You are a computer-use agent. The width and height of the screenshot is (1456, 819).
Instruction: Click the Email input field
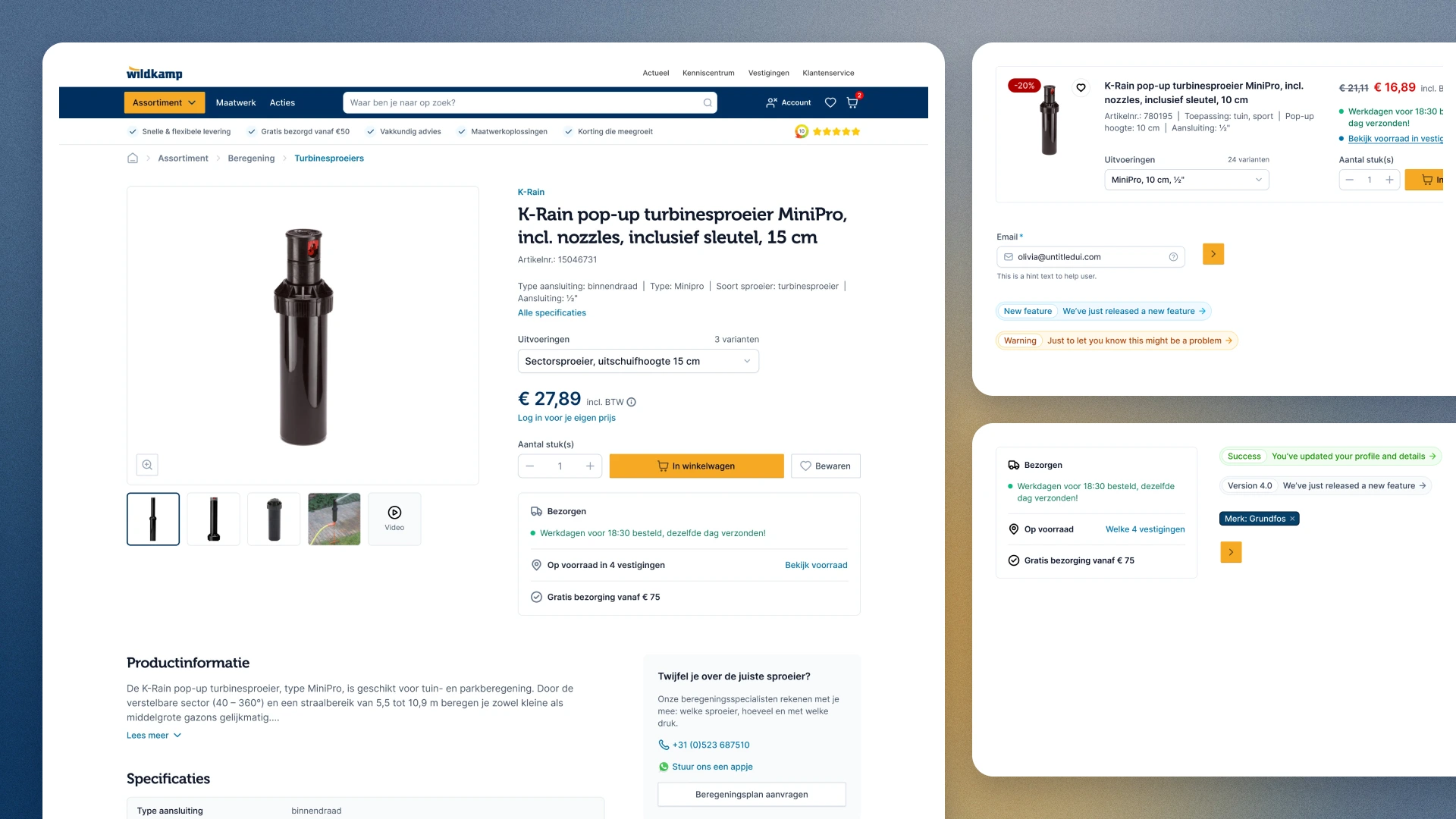tap(1090, 257)
